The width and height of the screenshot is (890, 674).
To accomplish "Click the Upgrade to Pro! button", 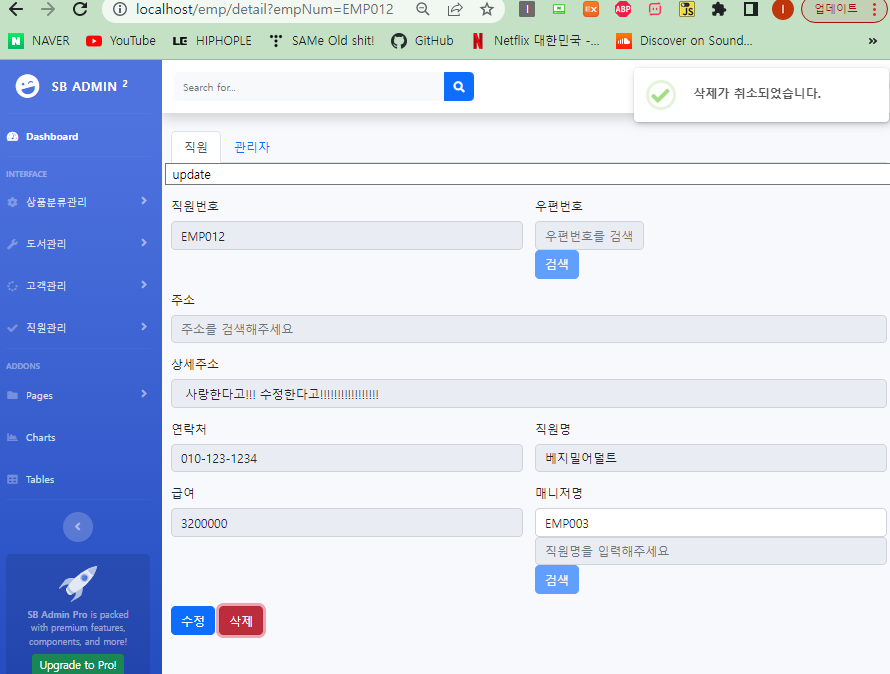I will [78, 664].
